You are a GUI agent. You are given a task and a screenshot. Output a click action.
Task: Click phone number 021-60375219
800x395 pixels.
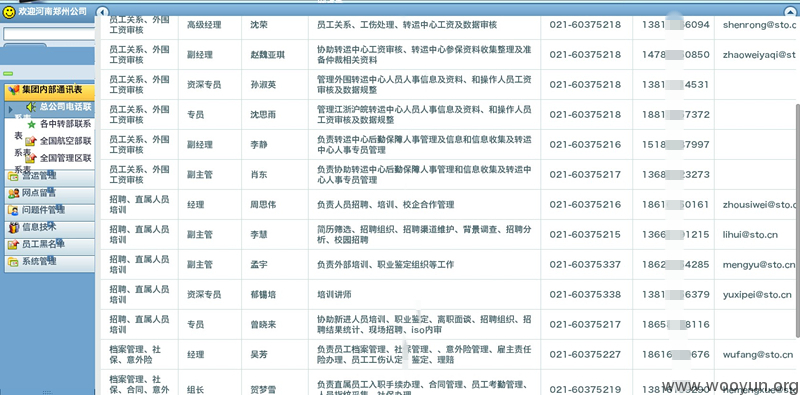pos(585,389)
